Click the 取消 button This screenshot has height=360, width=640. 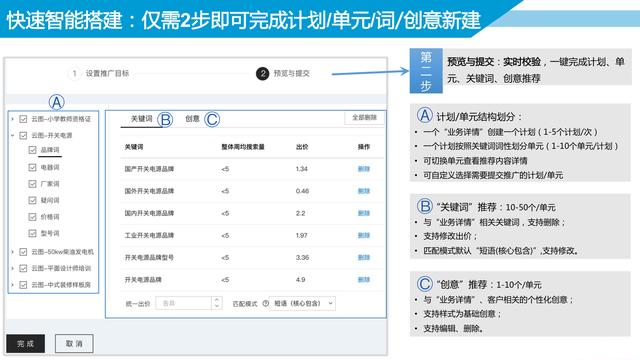[74, 344]
